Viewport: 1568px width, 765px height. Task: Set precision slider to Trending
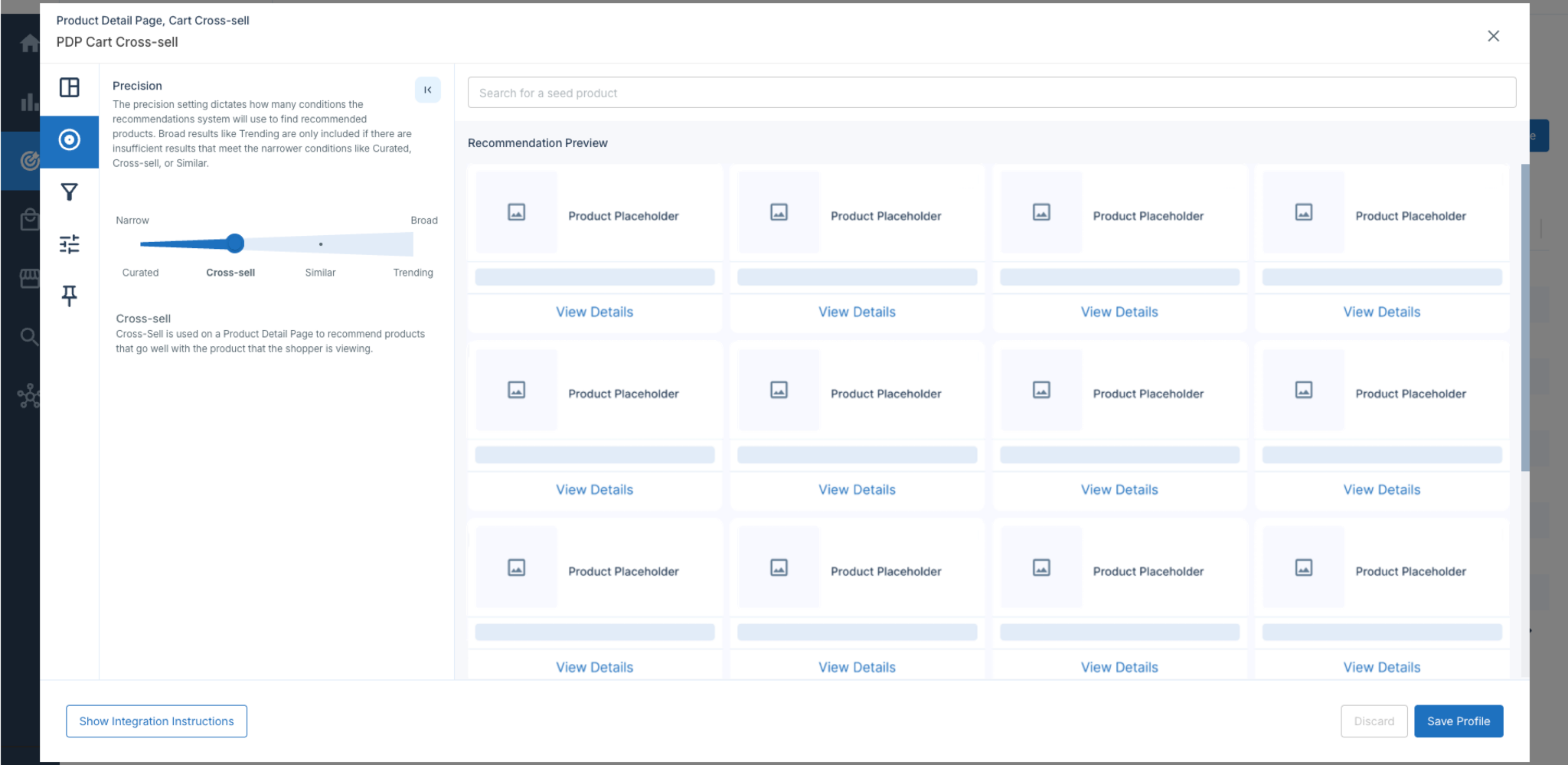412,244
